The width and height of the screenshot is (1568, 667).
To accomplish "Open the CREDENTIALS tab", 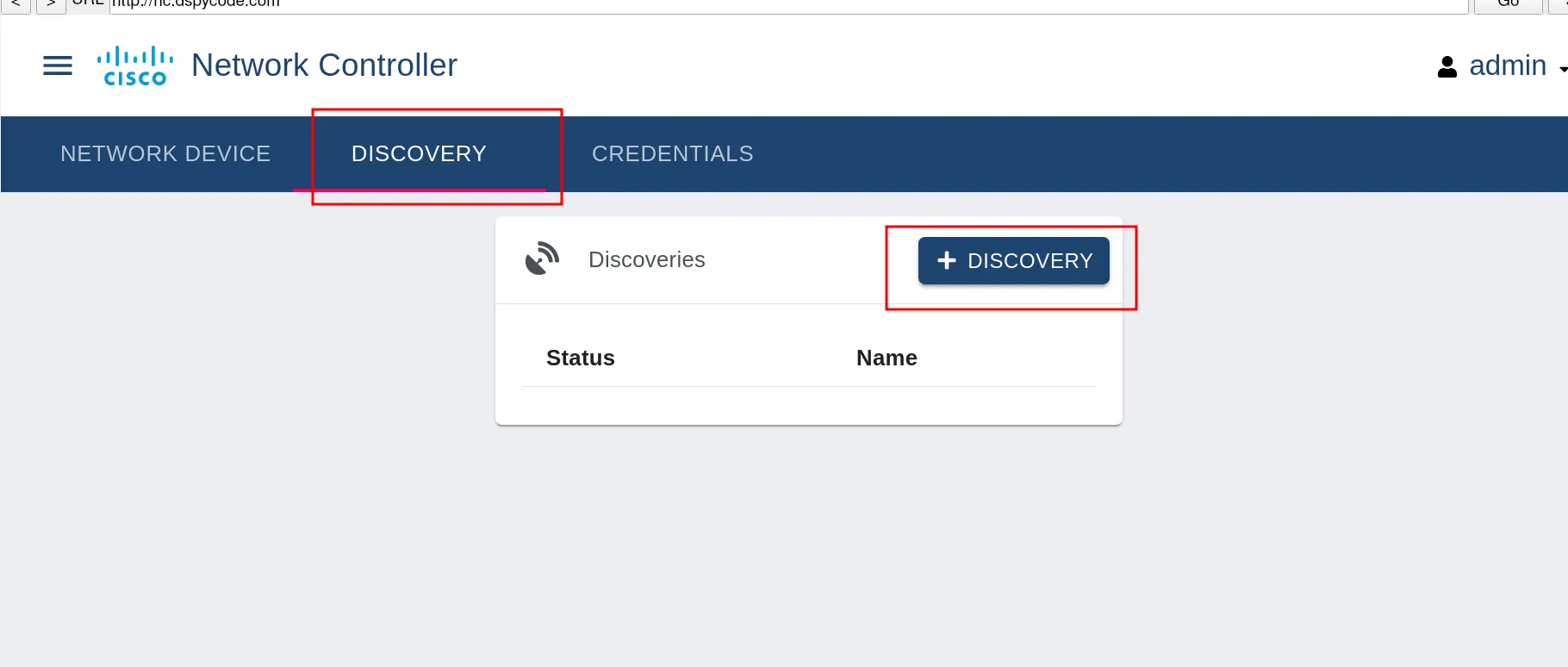I will coord(673,153).
